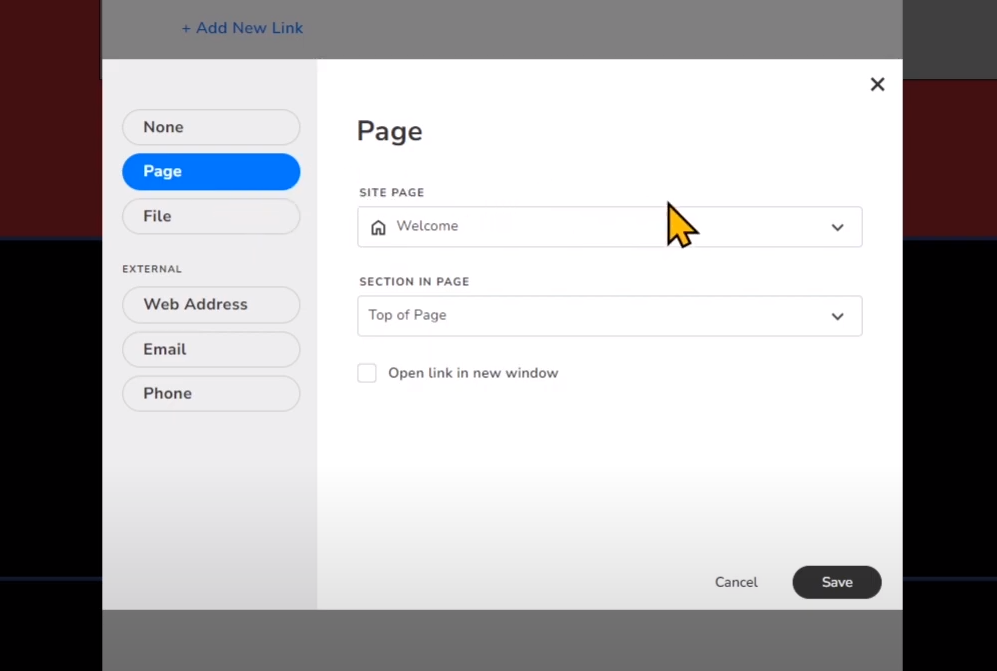
Task: Switch to Web Address link type
Action: pyautogui.click(x=211, y=305)
